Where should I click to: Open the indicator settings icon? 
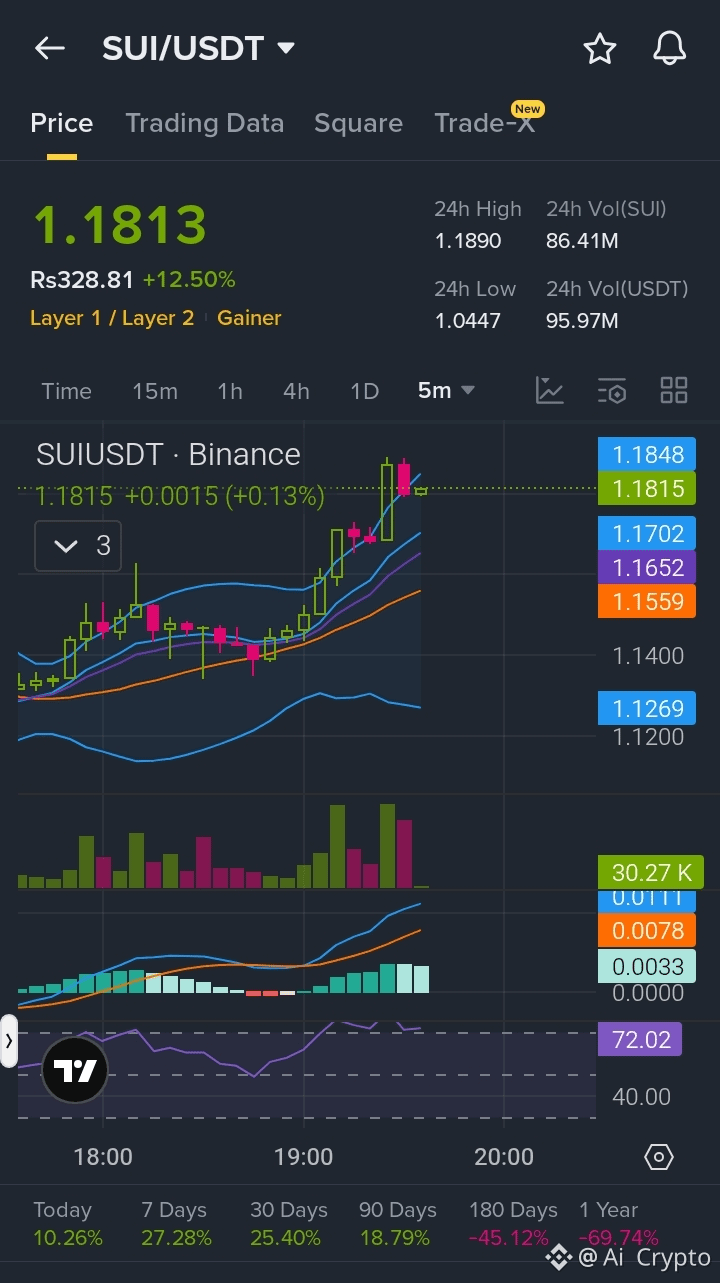612,390
